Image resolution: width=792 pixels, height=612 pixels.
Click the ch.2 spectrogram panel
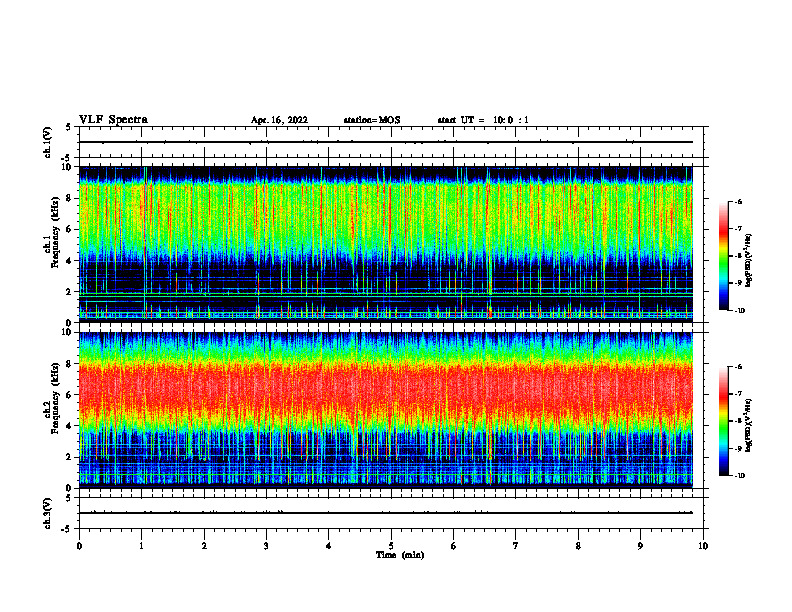pyautogui.click(x=386, y=410)
